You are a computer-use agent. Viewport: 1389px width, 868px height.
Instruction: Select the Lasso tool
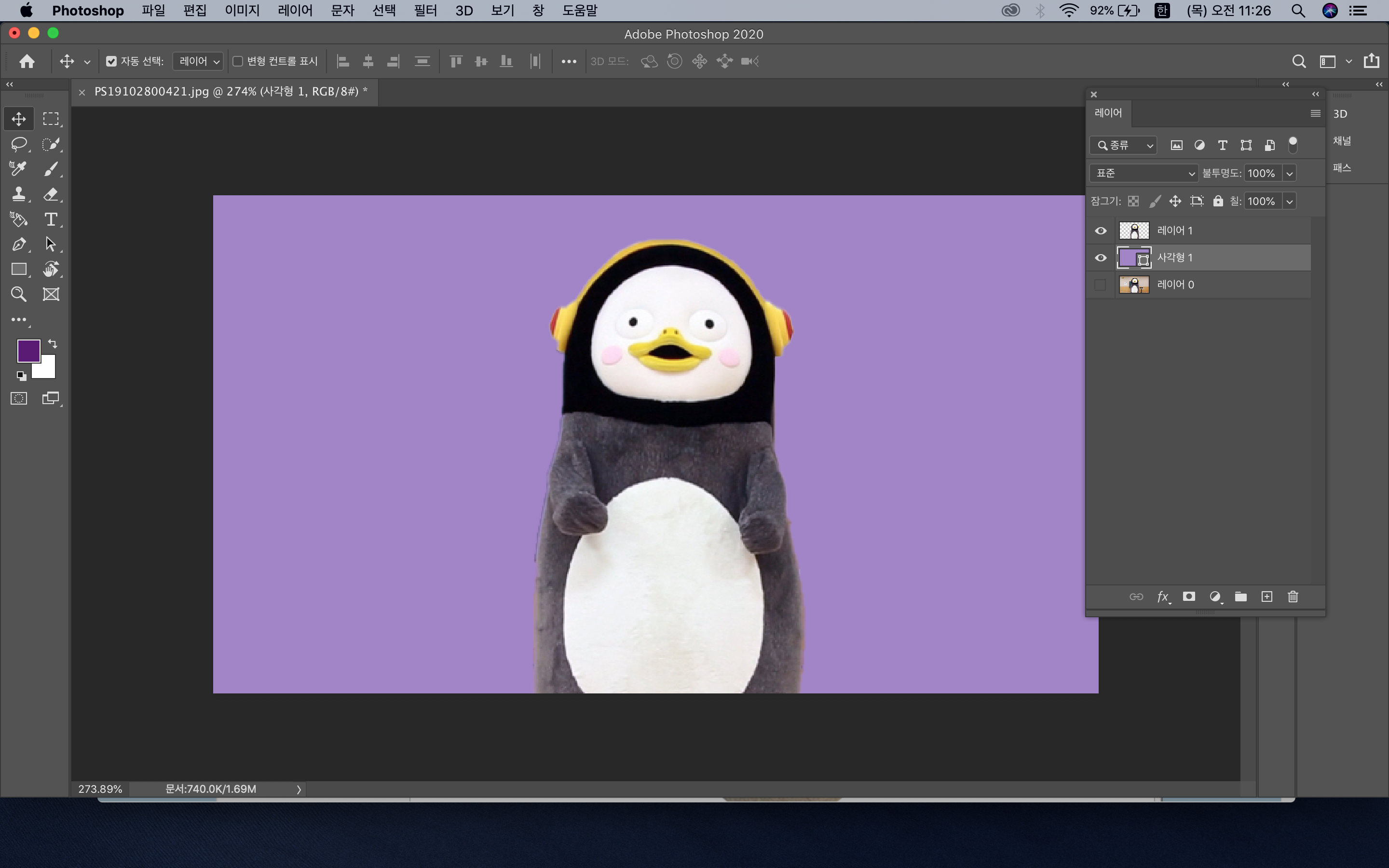point(18,144)
